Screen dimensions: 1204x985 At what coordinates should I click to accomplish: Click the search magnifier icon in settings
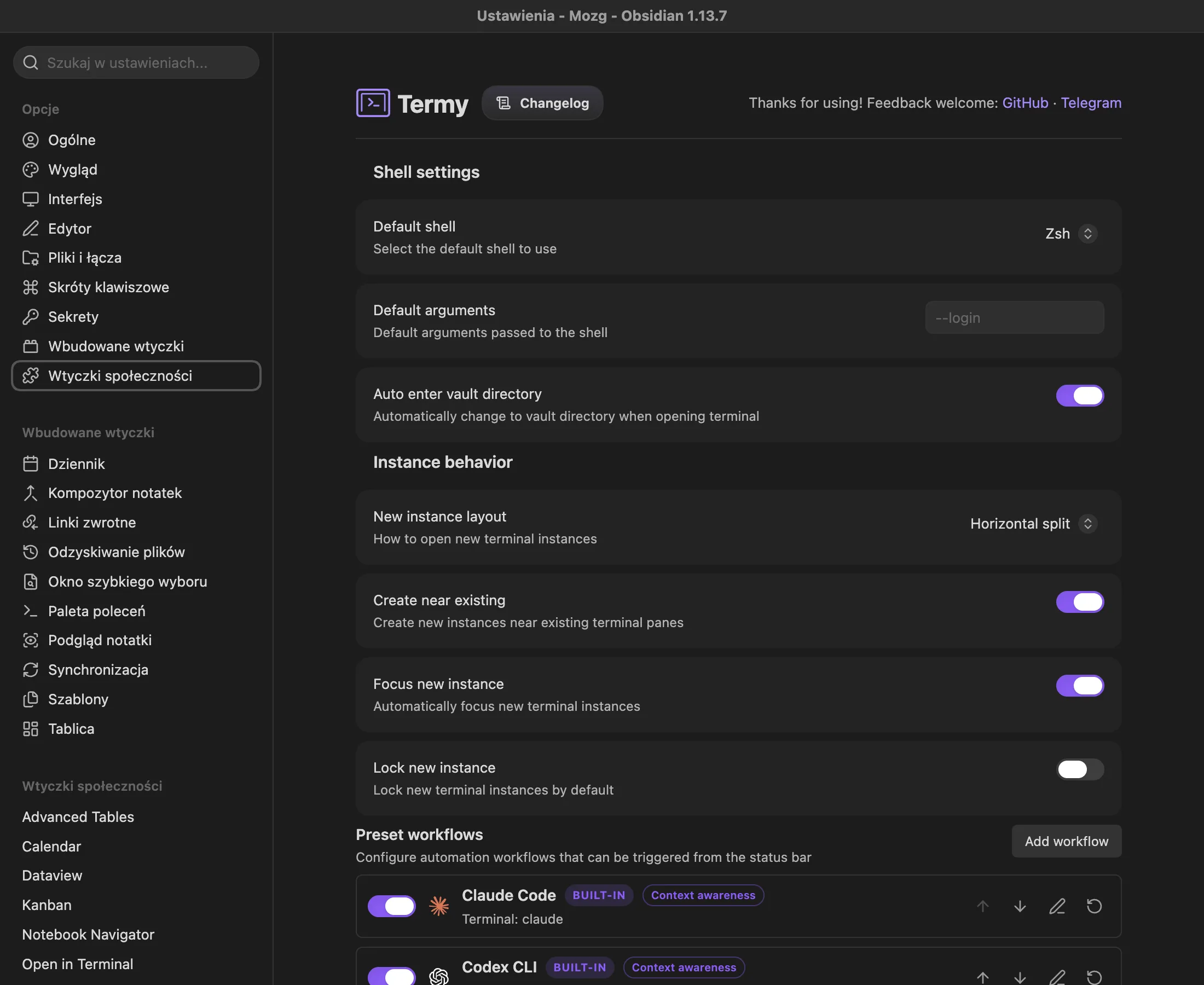(31, 62)
